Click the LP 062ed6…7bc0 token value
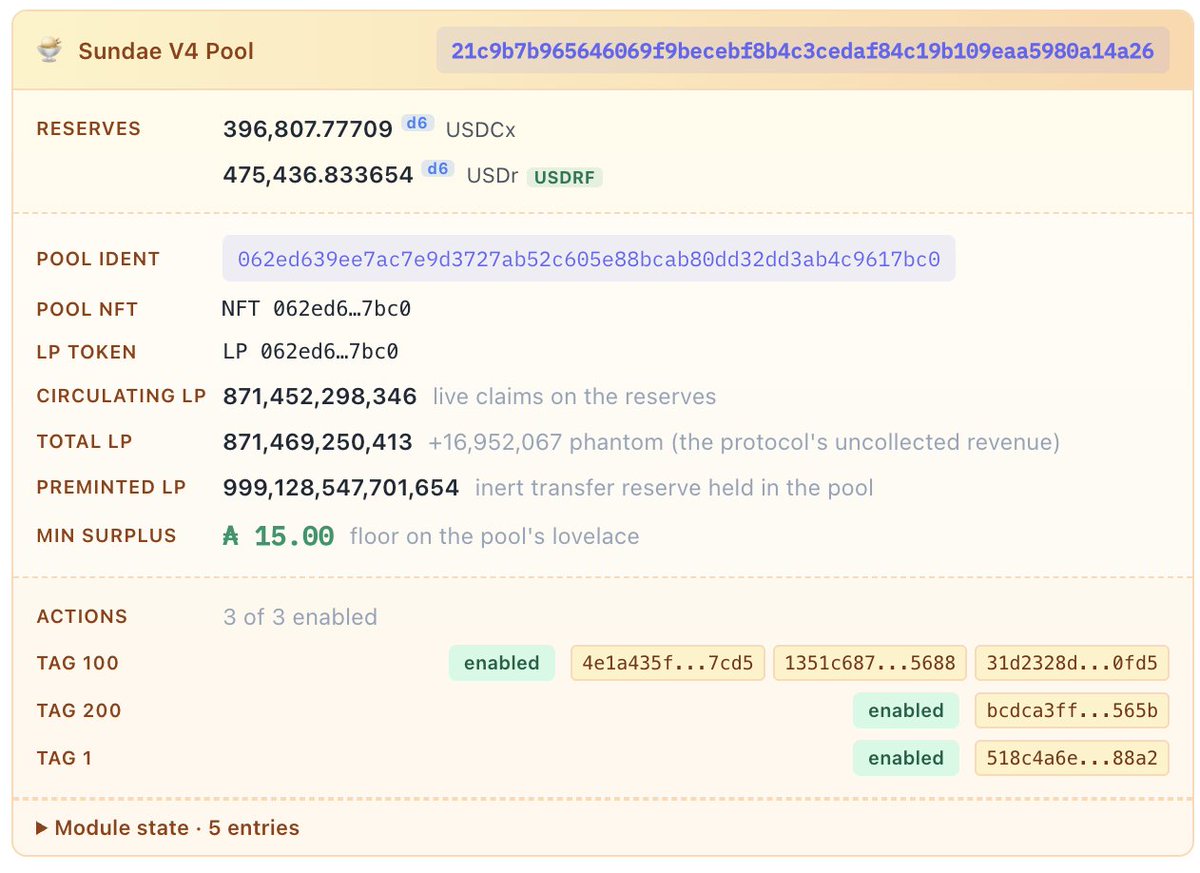The image size is (1200, 873). click(310, 352)
